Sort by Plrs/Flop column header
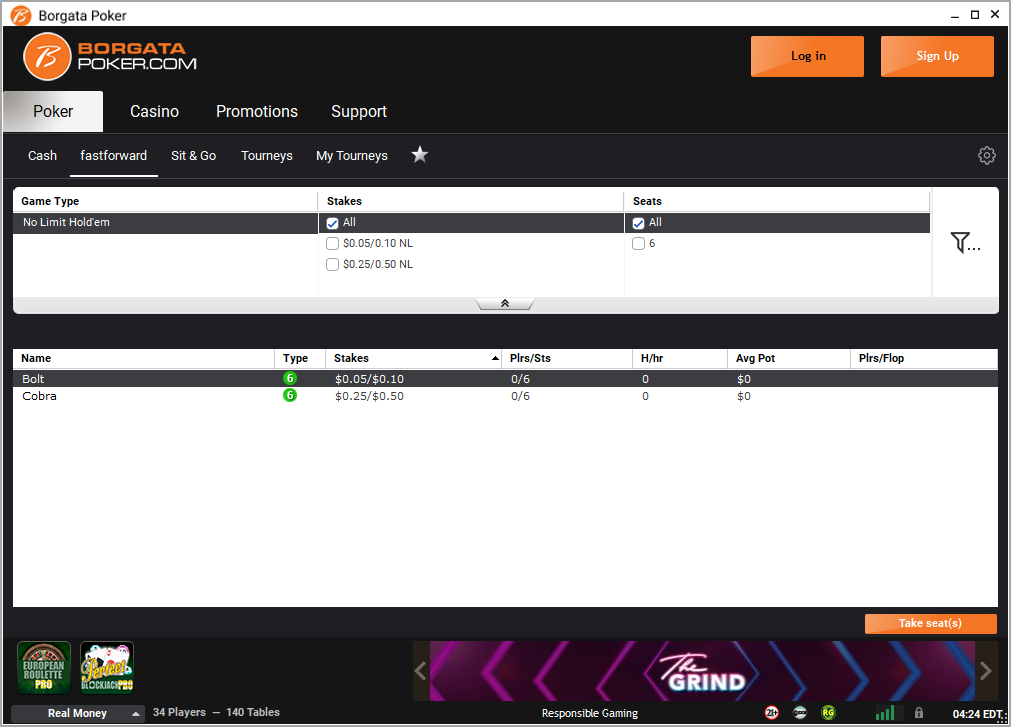The width and height of the screenshot is (1011, 727). 924,358
